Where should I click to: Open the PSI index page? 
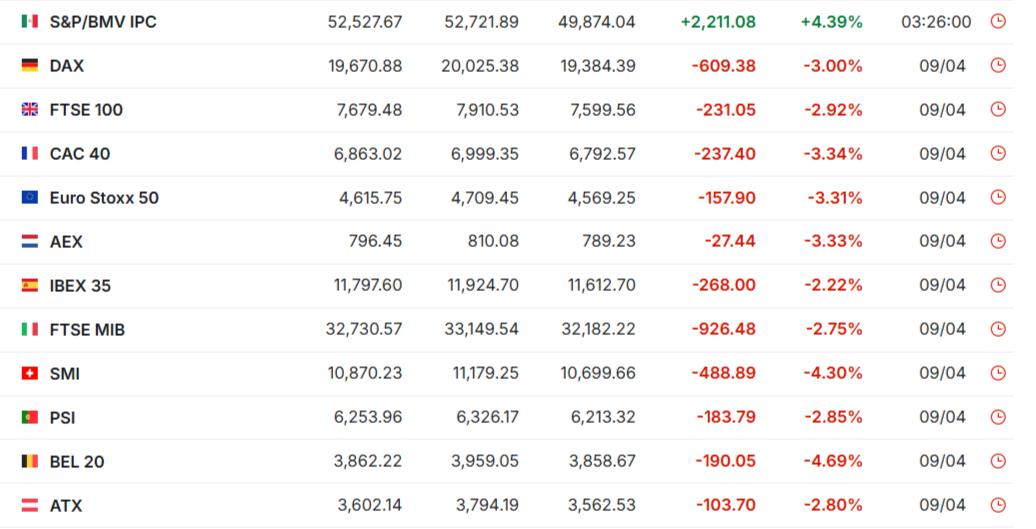(x=62, y=417)
